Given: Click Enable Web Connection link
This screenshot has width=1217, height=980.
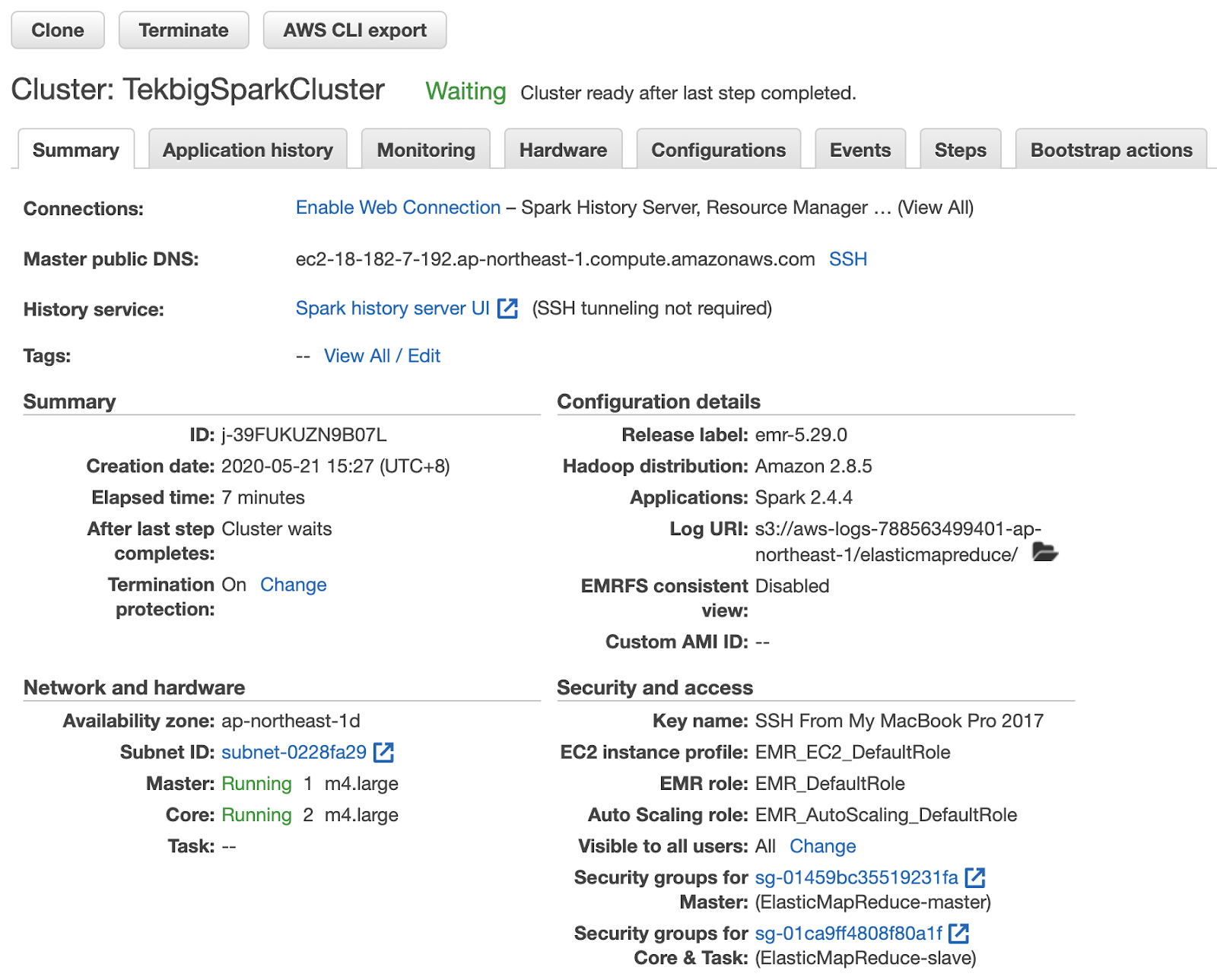Looking at the screenshot, I should tap(399, 208).
